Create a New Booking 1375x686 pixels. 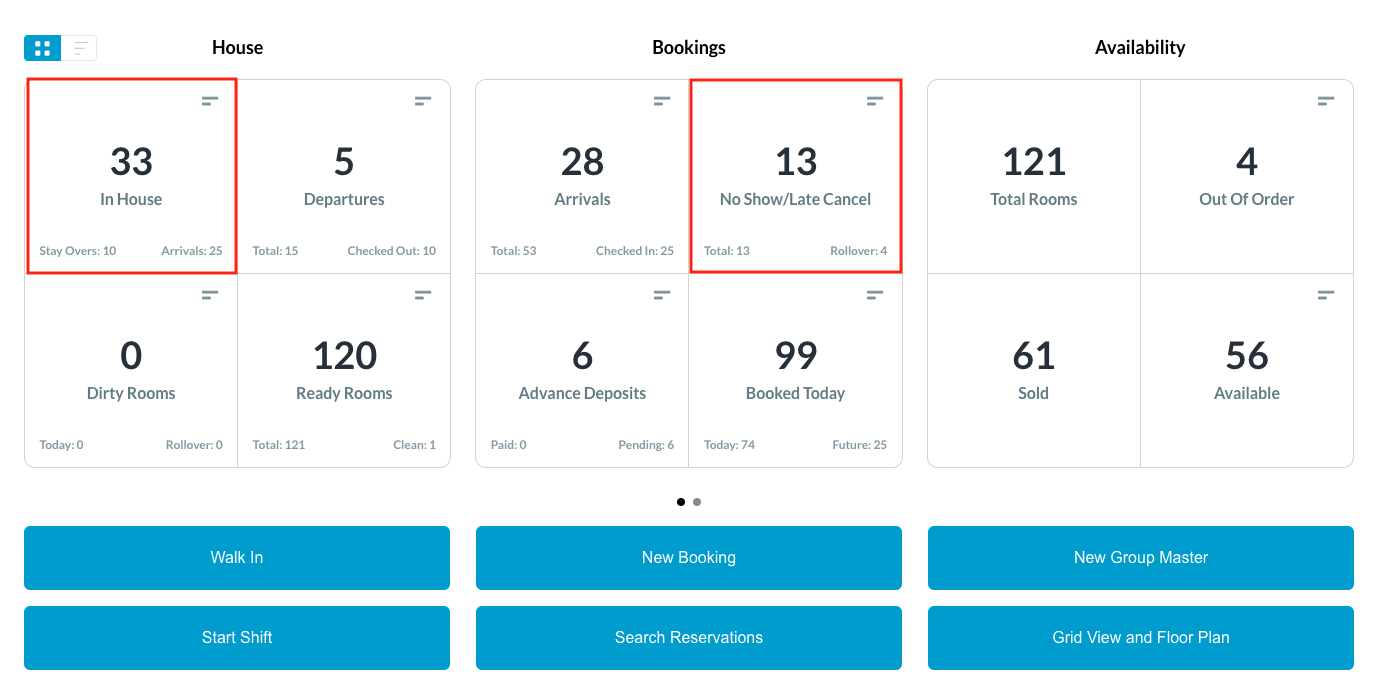point(689,558)
